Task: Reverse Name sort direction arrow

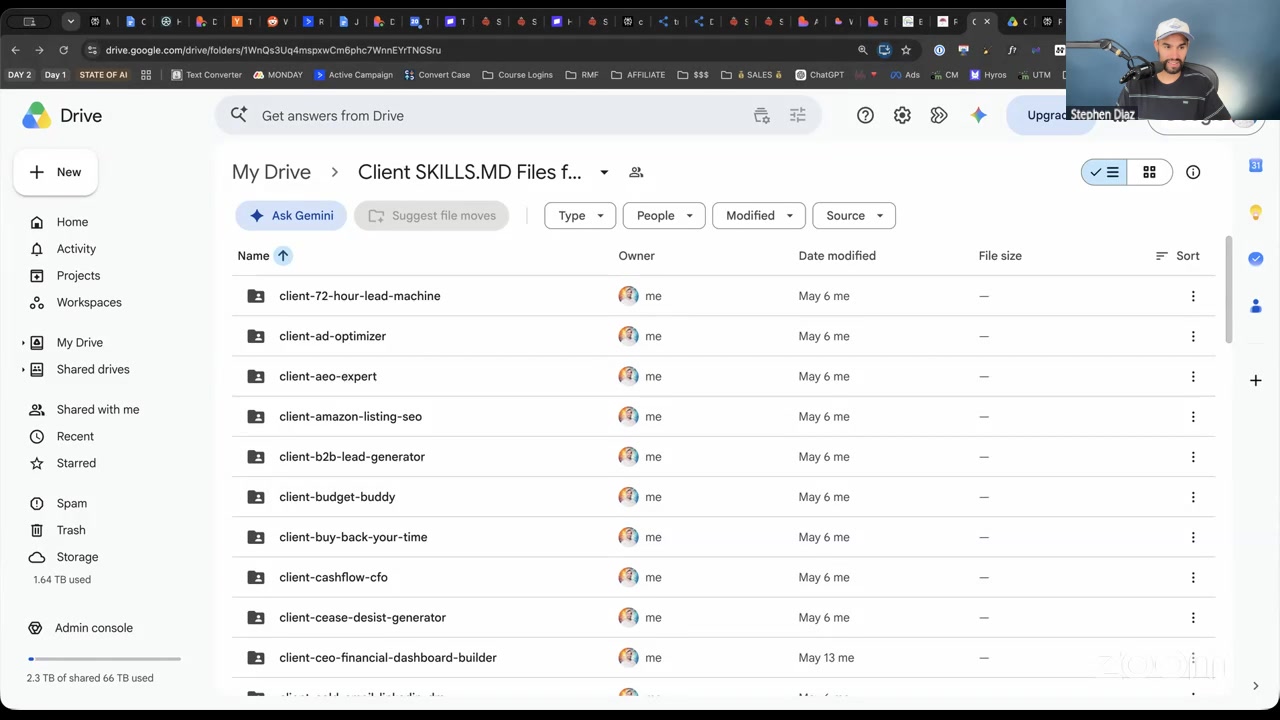Action: tap(283, 256)
